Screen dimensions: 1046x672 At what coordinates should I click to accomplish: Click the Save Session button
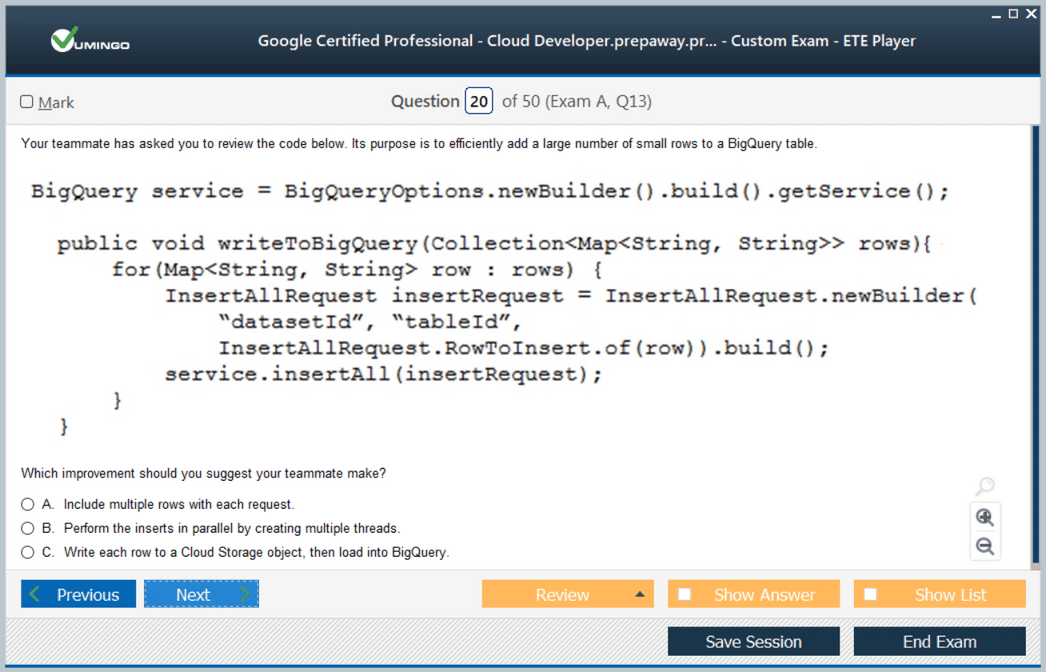[753, 642]
